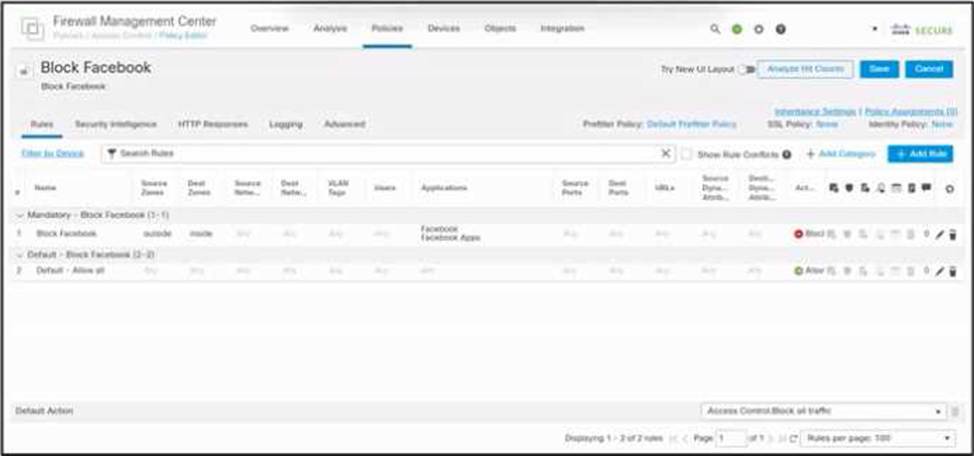Switch to the Rules tab
The width and height of the screenshot is (974, 456).
tap(42, 124)
